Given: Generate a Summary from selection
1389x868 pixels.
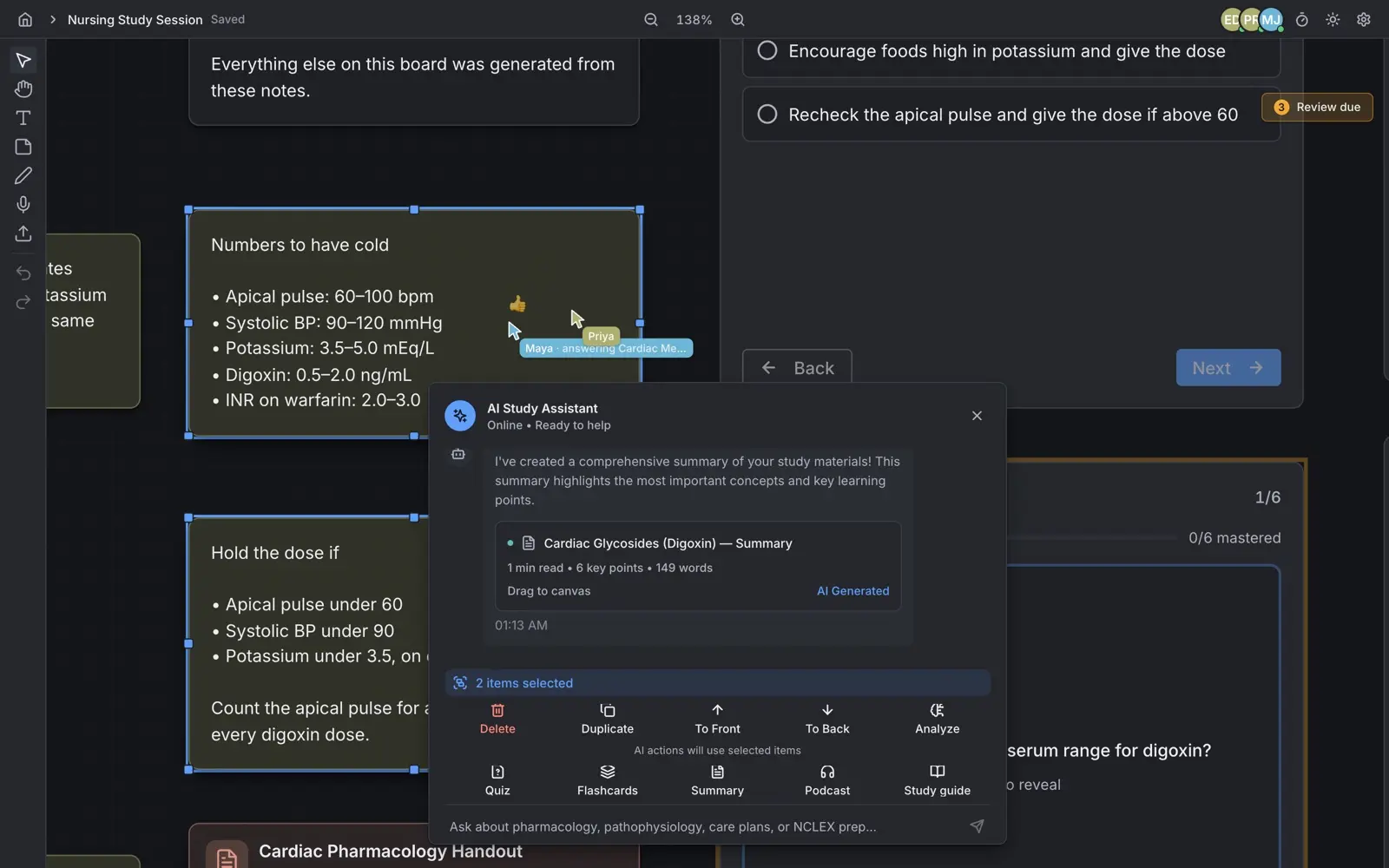Looking at the screenshot, I should [717, 780].
